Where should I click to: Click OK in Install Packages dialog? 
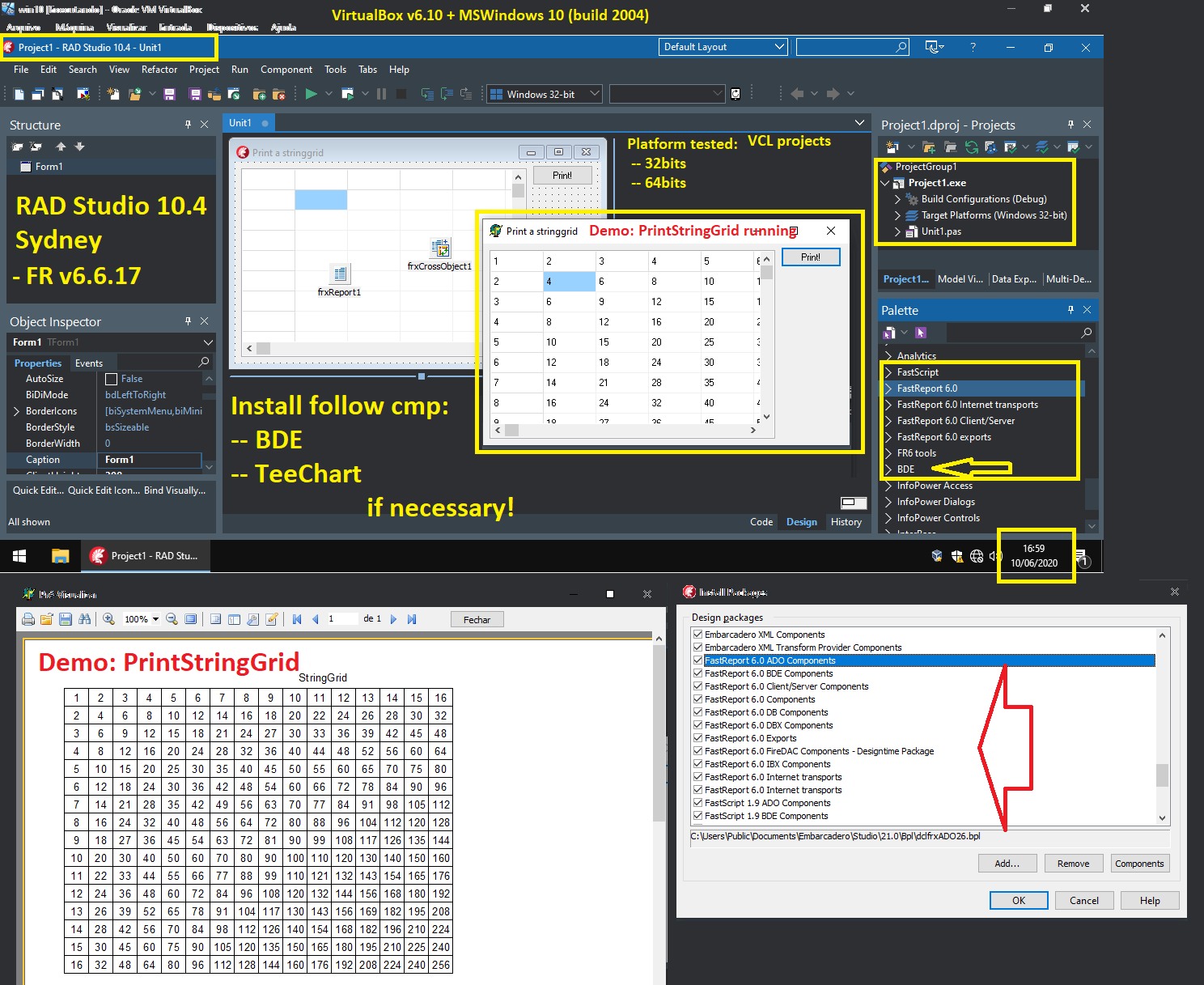(1019, 901)
